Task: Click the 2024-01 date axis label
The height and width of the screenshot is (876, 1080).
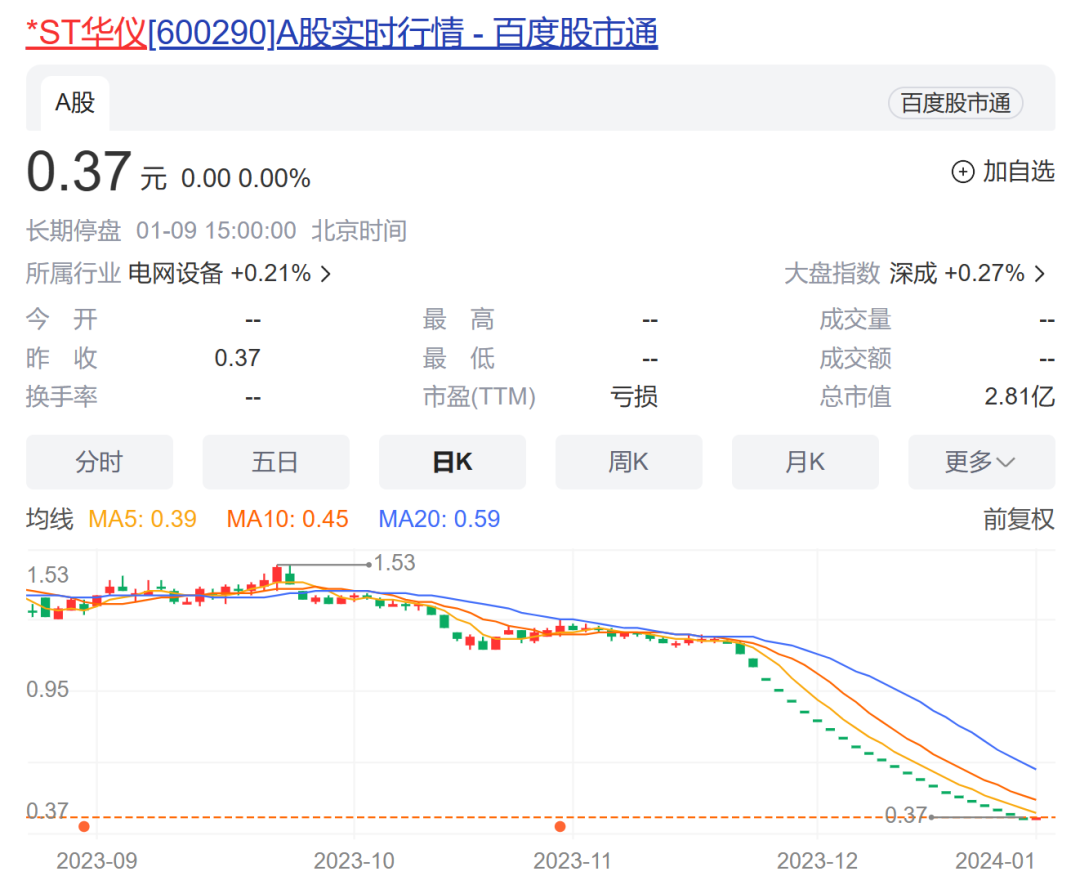Action: tap(995, 860)
